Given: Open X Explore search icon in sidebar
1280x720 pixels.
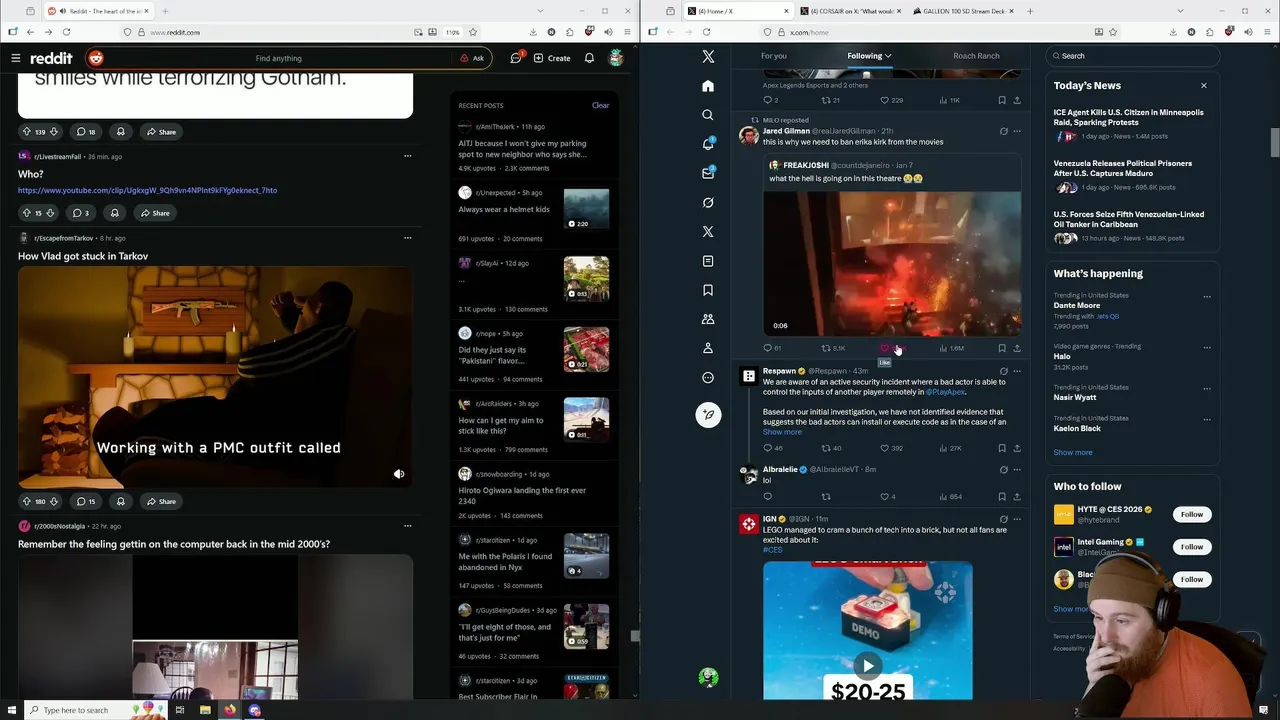Looking at the screenshot, I should (x=708, y=115).
